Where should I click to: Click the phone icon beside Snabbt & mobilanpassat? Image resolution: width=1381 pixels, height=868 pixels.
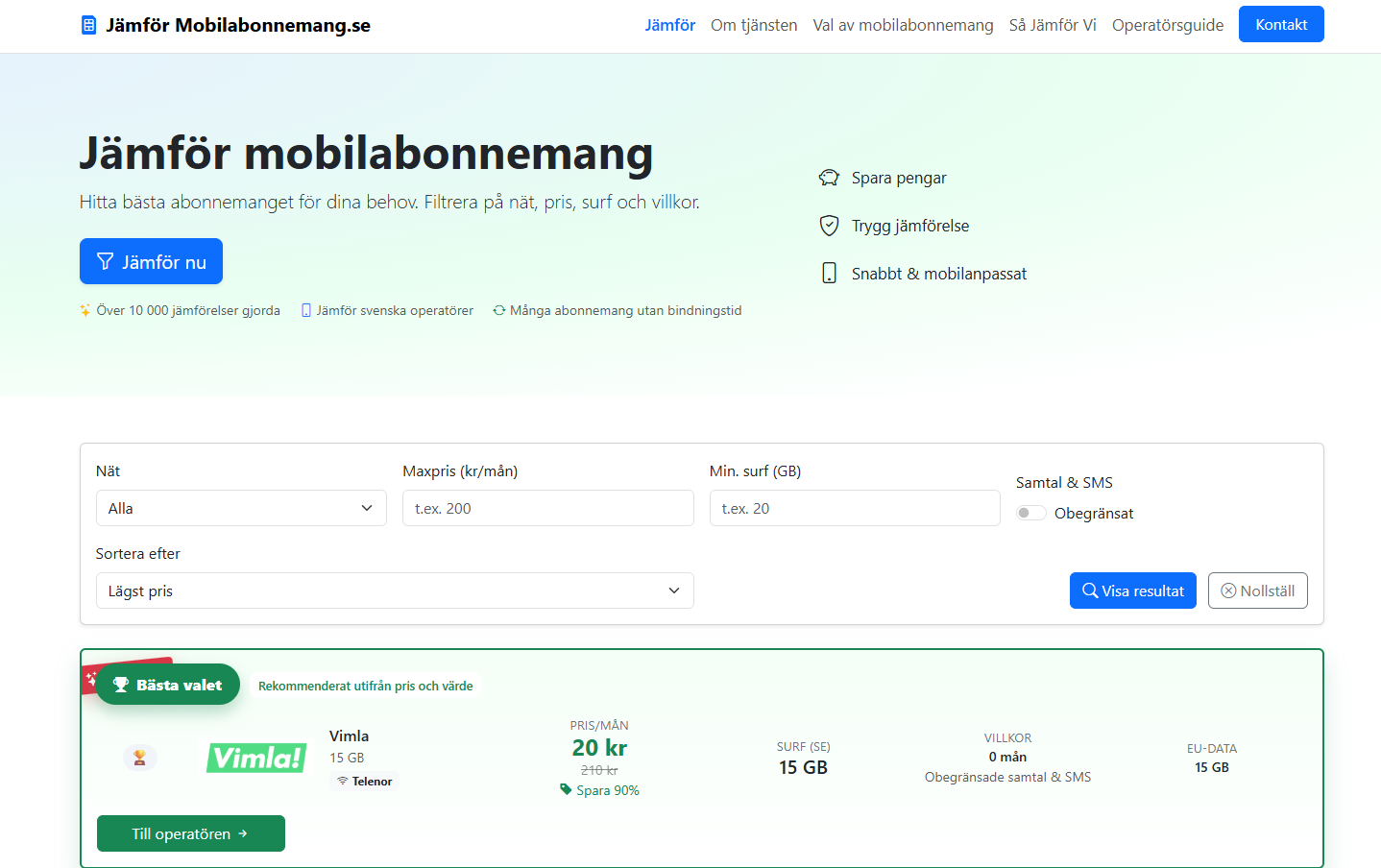[x=829, y=274]
